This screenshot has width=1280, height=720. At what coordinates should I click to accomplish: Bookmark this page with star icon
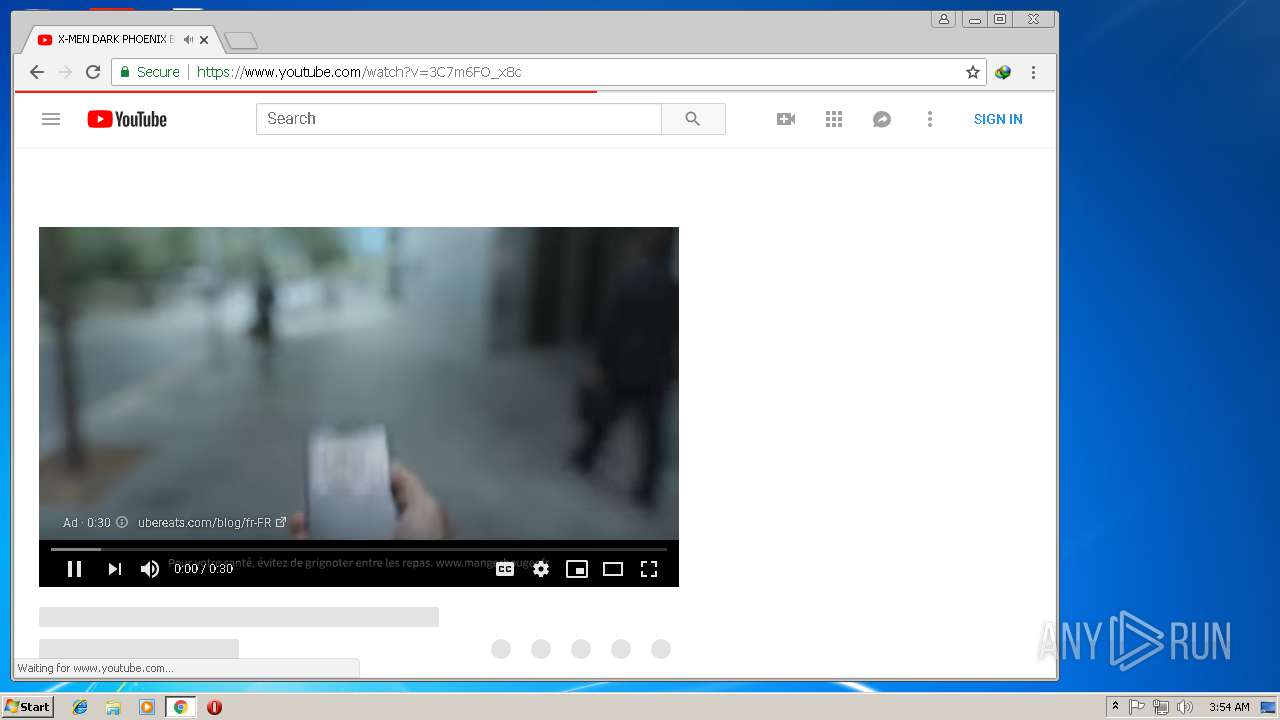pos(972,72)
